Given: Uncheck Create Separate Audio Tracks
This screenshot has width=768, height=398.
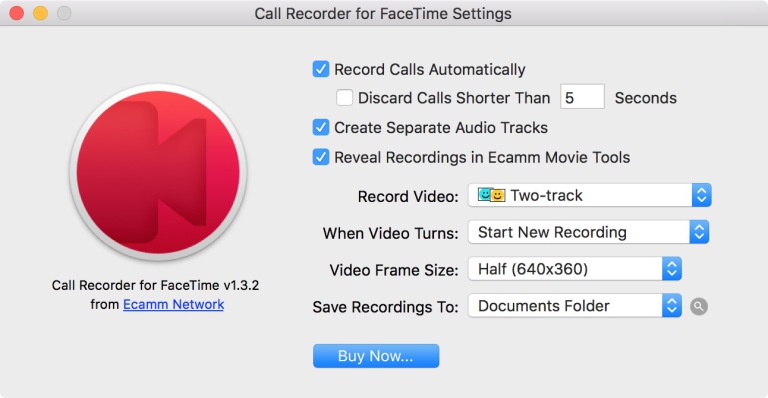Looking at the screenshot, I should click(321, 127).
